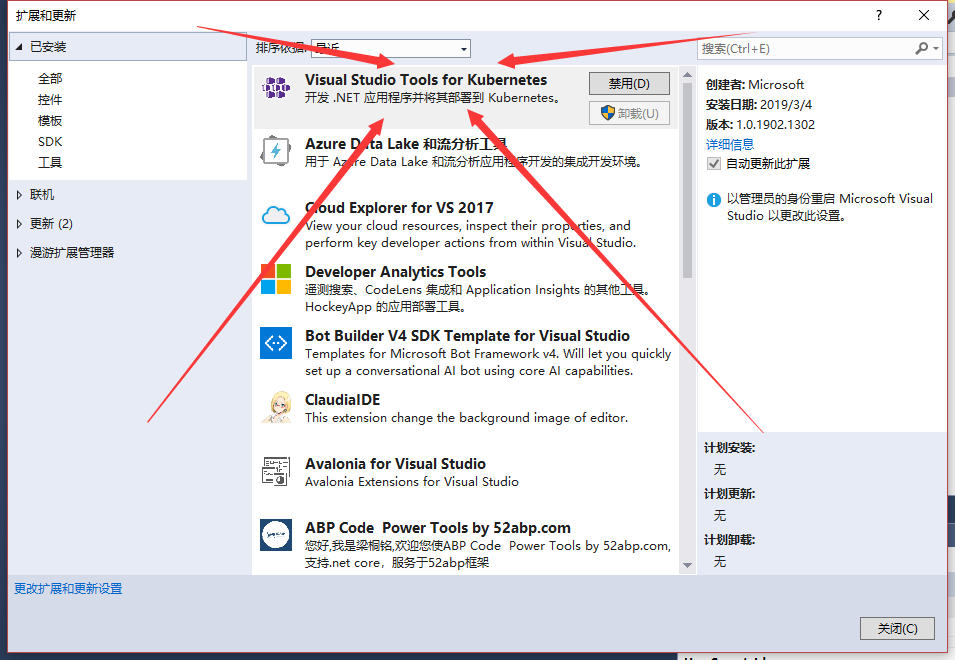Expand the 漫游扩展管理器 node
Viewport: 955px width, 660px height.
pos(19,253)
